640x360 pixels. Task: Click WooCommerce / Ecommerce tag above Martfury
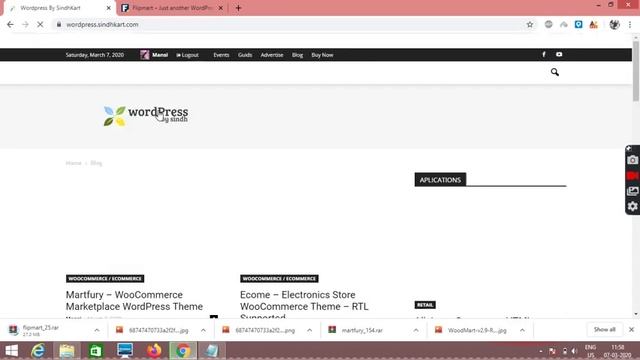tap(105, 279)
